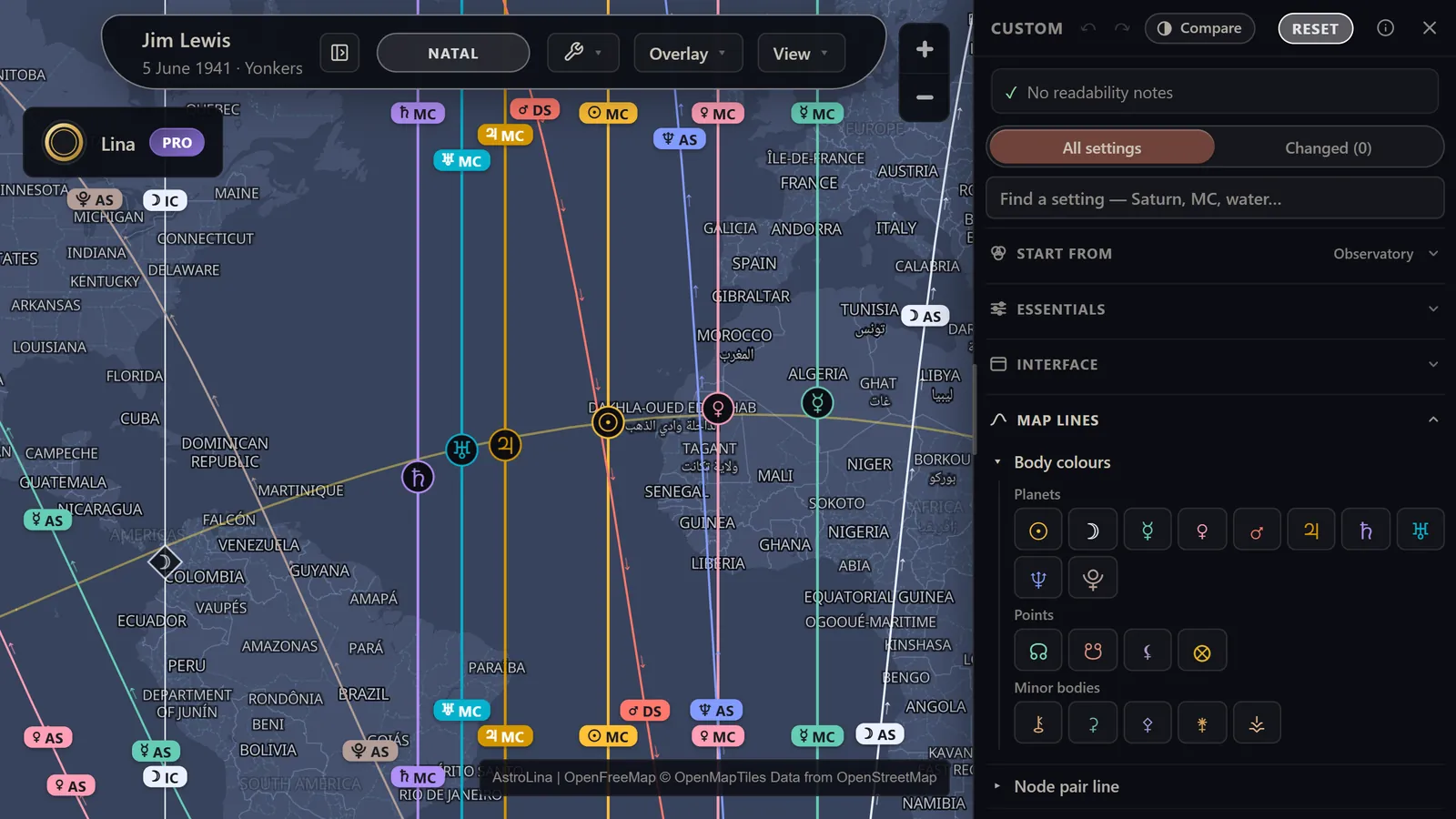1456x819 pixels.
Task: Choose the Ceres minor body icon
Action: click(1093, 723)
